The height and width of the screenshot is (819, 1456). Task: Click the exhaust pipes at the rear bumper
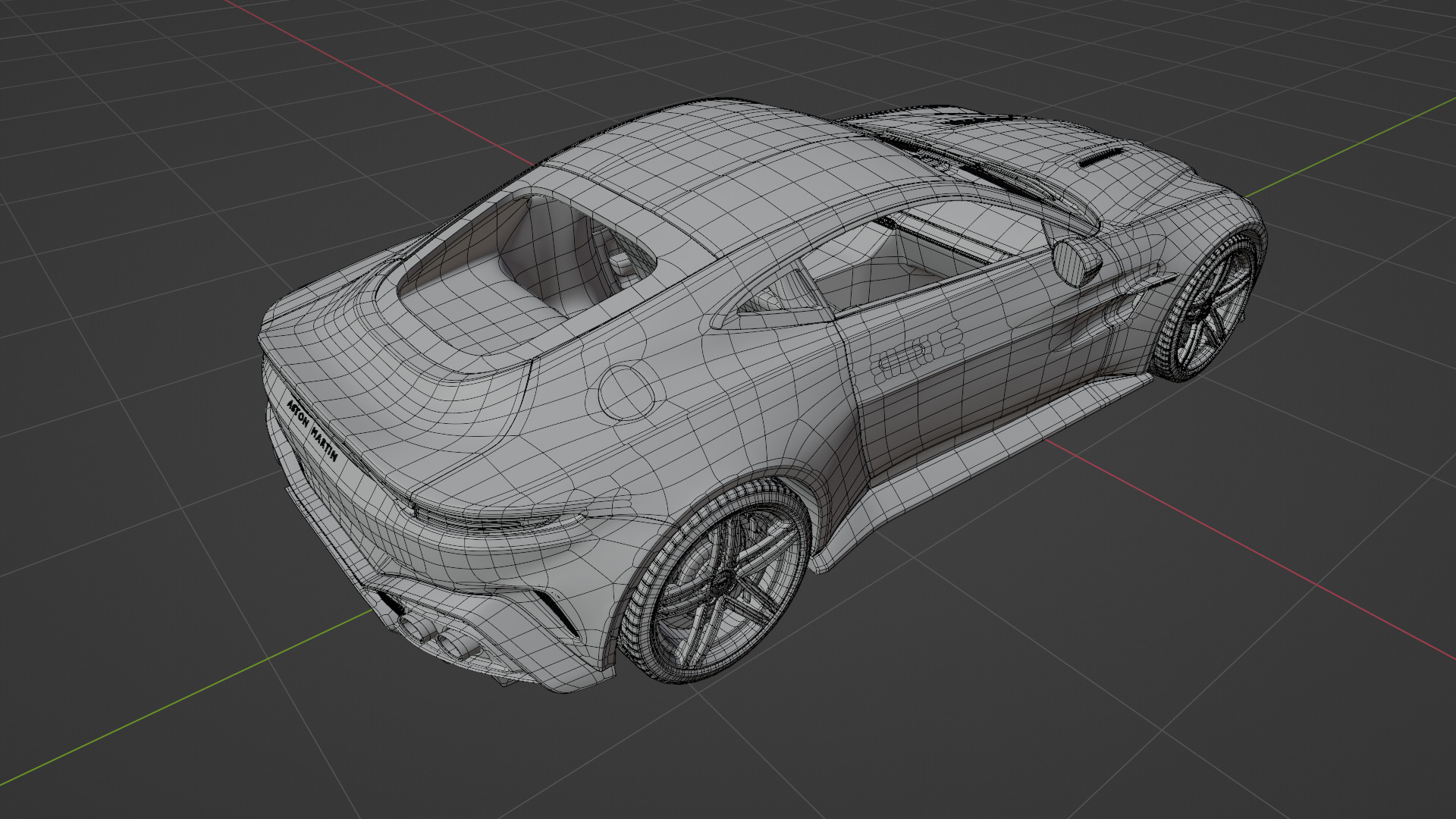[438, 637]
